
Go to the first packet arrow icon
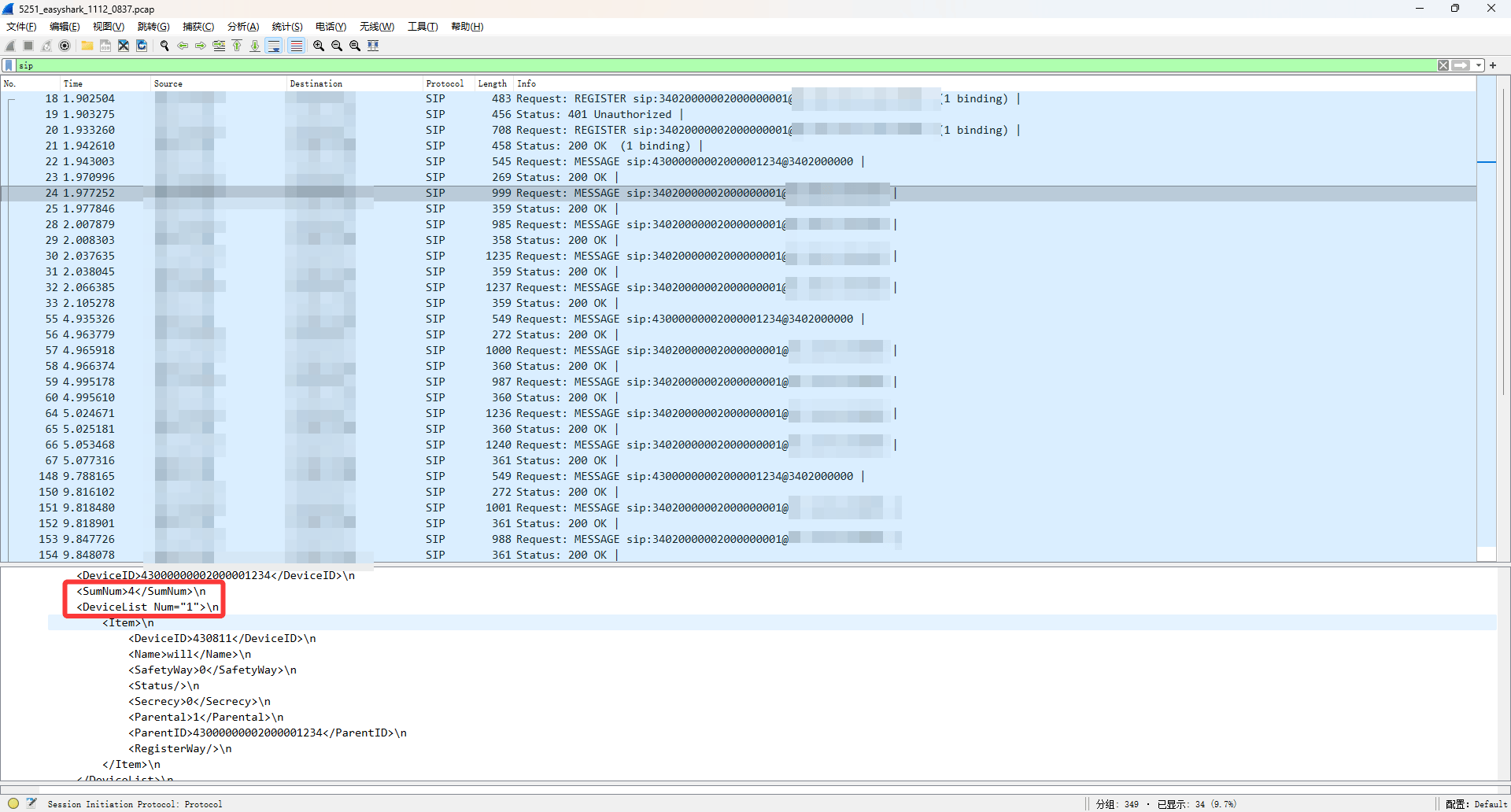[x=237, y=46]
